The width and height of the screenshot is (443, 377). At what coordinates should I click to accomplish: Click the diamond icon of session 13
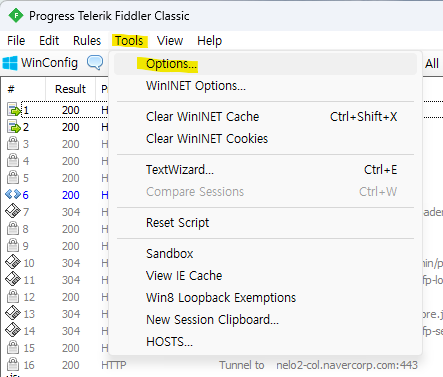click(13, 313)
